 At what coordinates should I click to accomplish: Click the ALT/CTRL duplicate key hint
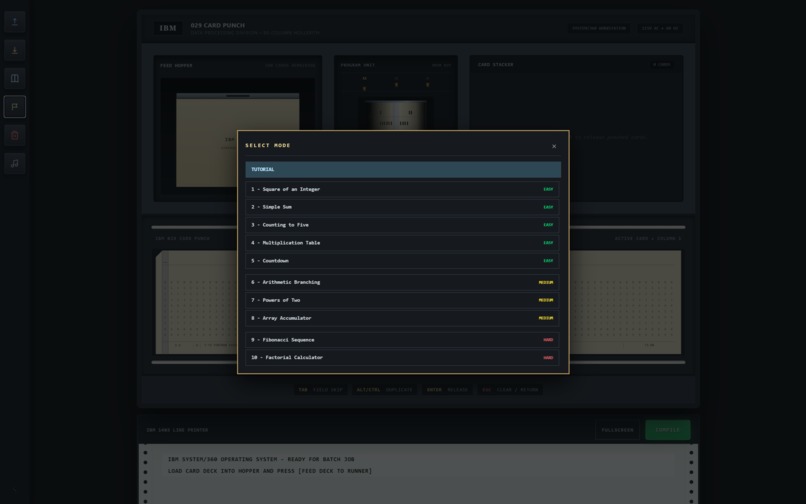[x=384, y=390]
